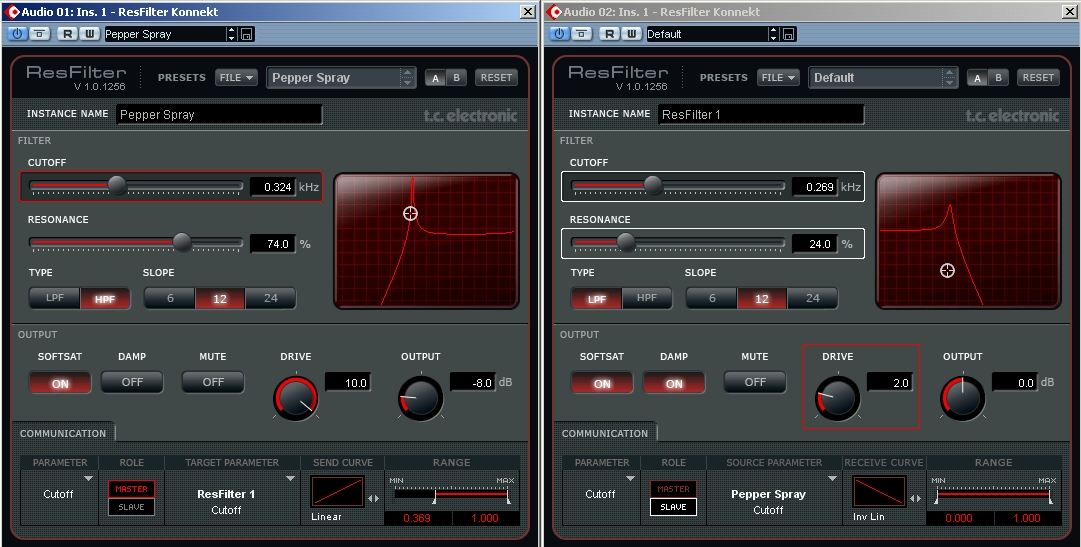Select B compare slot in Pepper Spray

tap(456, 78)
